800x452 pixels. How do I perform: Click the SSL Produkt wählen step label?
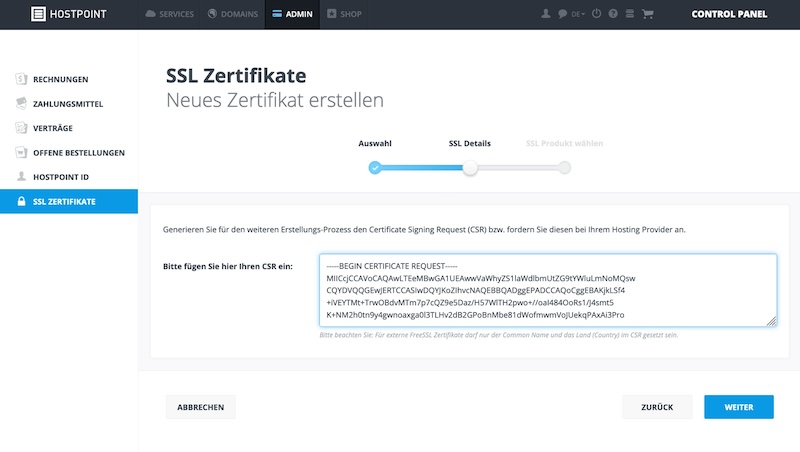[x=564, y=143]
